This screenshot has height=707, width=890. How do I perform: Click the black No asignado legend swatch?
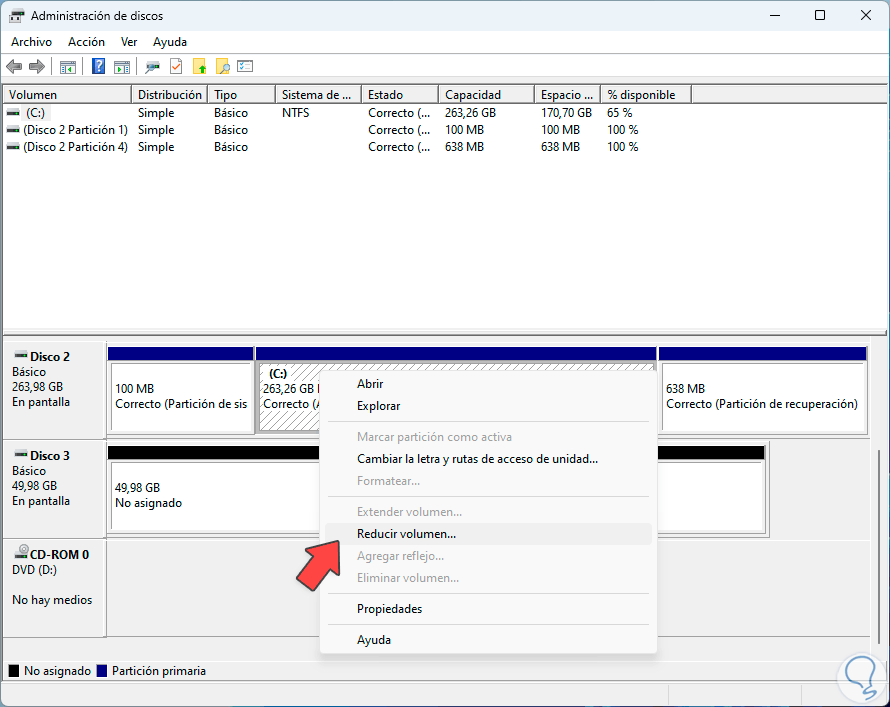coord(14,671)
